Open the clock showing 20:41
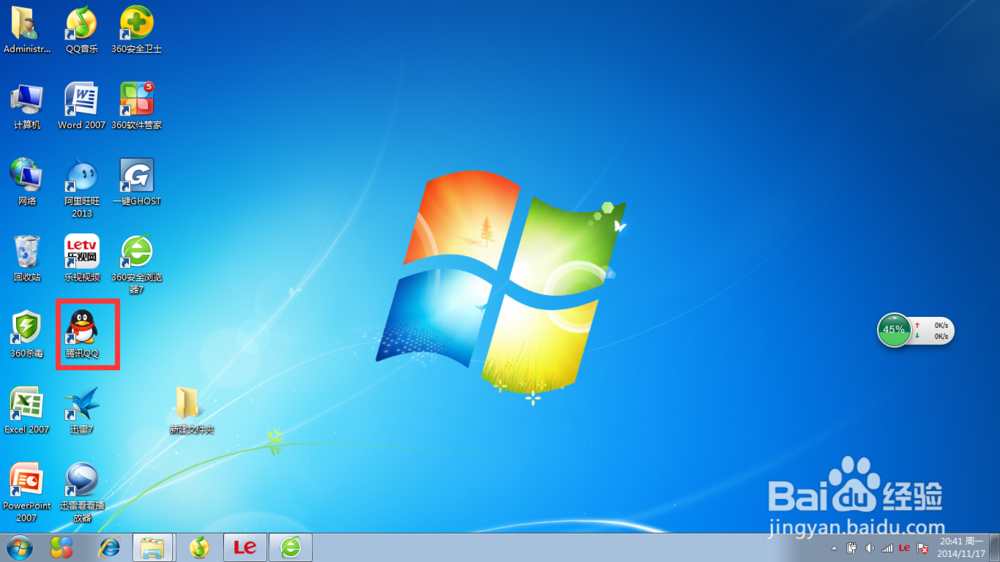 pyautogui.click(x=961, y=548)
